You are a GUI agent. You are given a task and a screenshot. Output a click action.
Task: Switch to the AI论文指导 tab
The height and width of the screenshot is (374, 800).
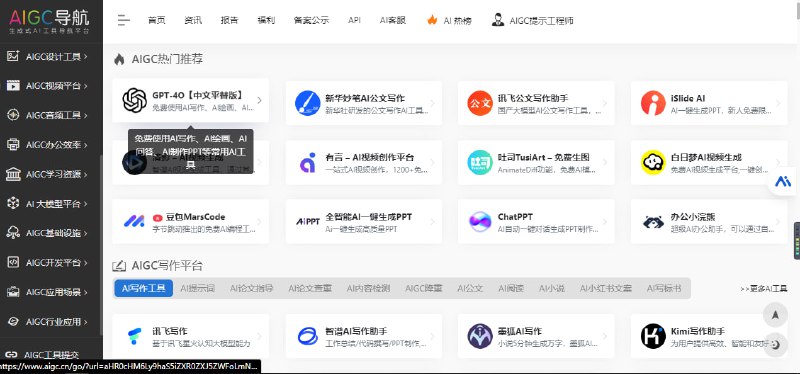click(252, 288)
